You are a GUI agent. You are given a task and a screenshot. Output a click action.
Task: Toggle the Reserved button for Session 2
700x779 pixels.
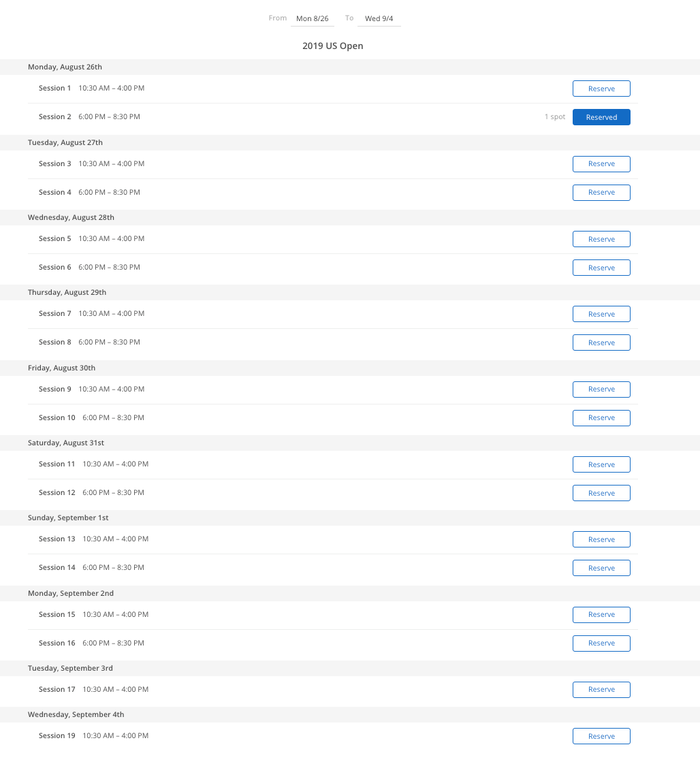601,117
